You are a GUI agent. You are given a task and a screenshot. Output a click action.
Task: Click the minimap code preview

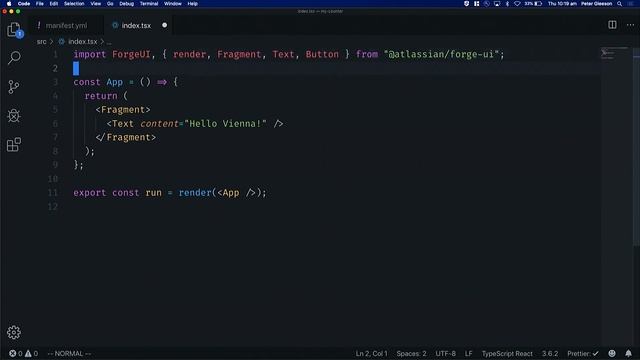(613, 53)
